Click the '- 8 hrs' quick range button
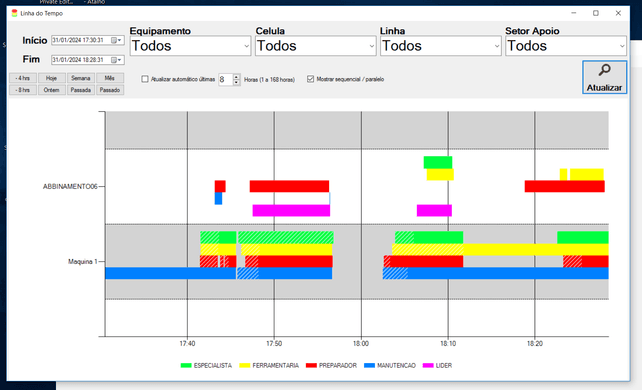 [23, 90]
